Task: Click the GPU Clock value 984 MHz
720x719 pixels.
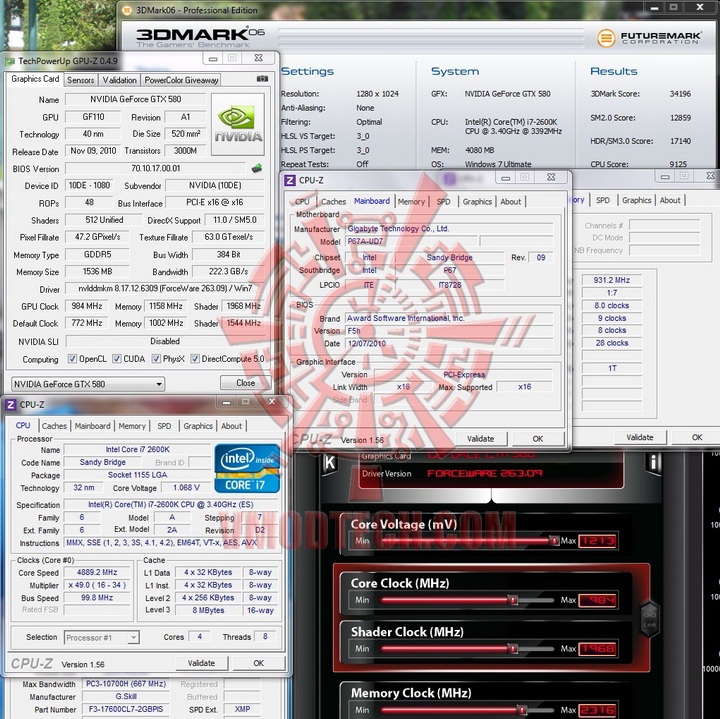Action: point(86,306)
